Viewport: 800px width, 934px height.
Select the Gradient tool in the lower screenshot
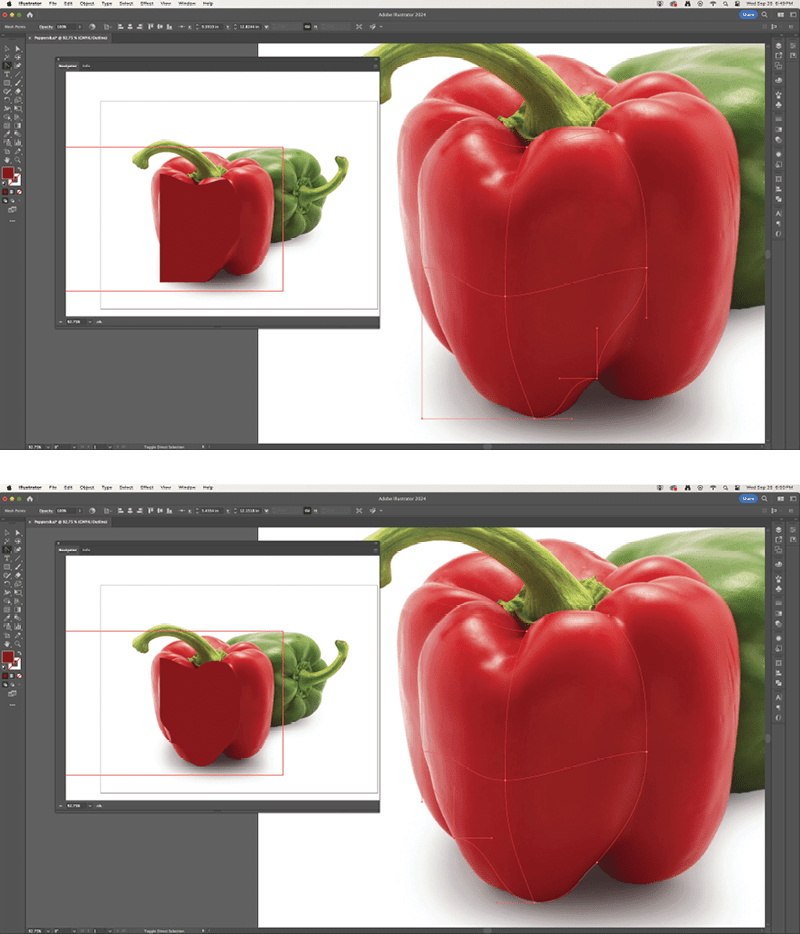pyautogui.click(x=18, y=610)
